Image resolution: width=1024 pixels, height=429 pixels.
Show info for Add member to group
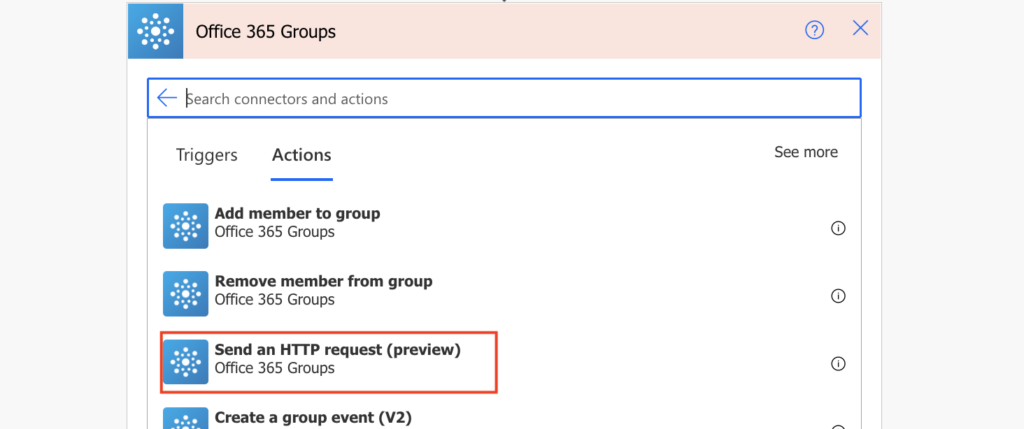(x=838, y=228)
